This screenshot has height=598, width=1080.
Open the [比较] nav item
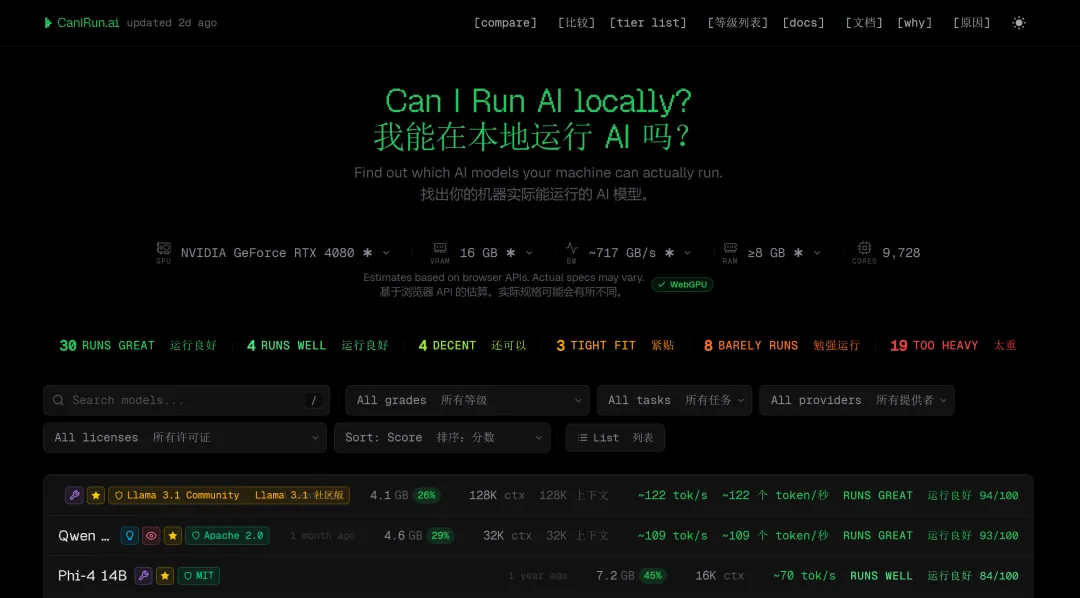tap(576, 23)
